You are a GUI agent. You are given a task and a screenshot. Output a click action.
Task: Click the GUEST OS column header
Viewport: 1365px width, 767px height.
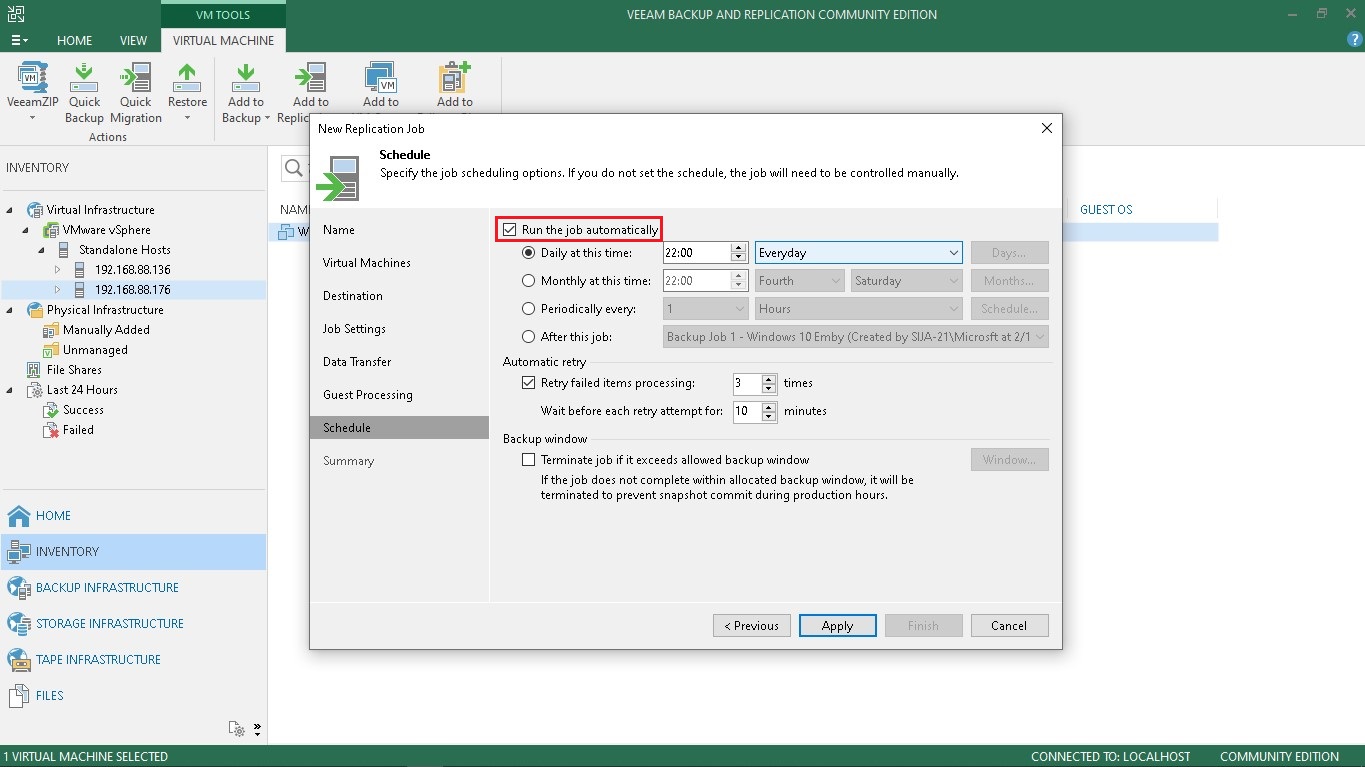(x=1106, y=209)
